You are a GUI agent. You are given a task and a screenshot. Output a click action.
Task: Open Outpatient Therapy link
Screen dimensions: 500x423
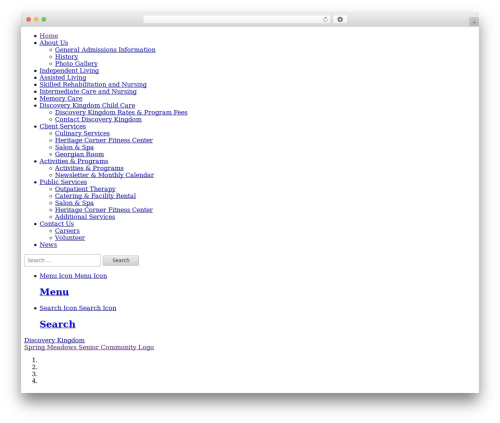(x=85, y=189)
